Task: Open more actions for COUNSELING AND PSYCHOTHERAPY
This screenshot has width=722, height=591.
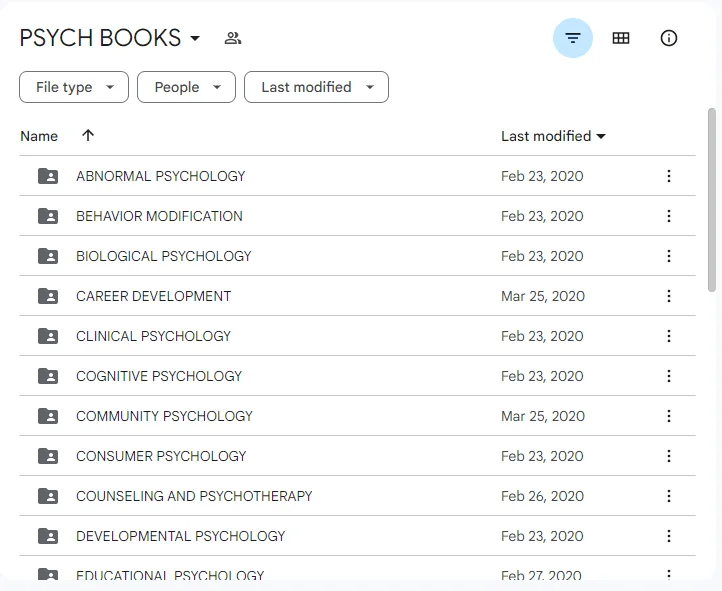Action: [669, 496]
